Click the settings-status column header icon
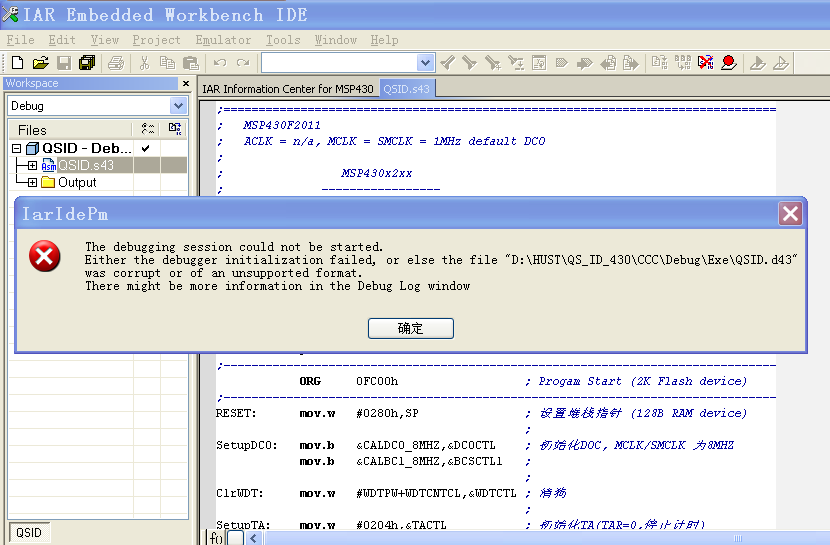 [x=147, y=129]
